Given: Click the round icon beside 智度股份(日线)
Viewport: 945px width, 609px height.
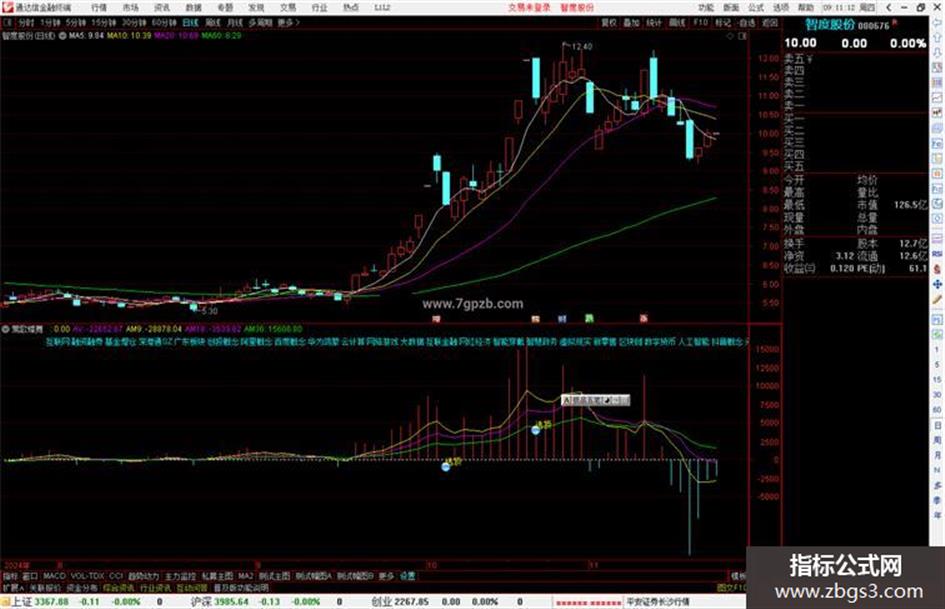Looking at the screenshot, I should pyautogui.click(x=63, y=36).
